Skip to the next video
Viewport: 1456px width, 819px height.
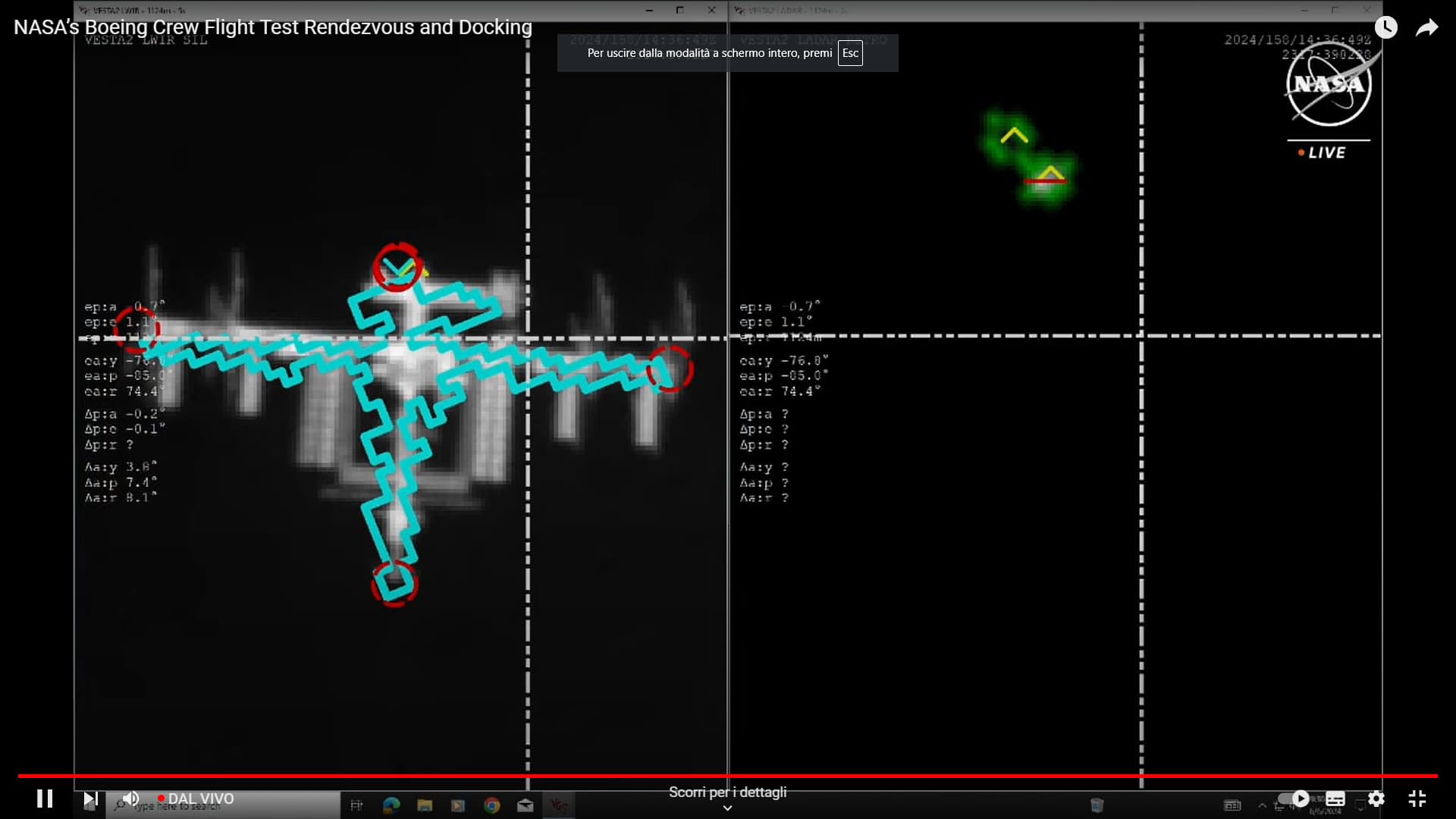pos(90,799)
